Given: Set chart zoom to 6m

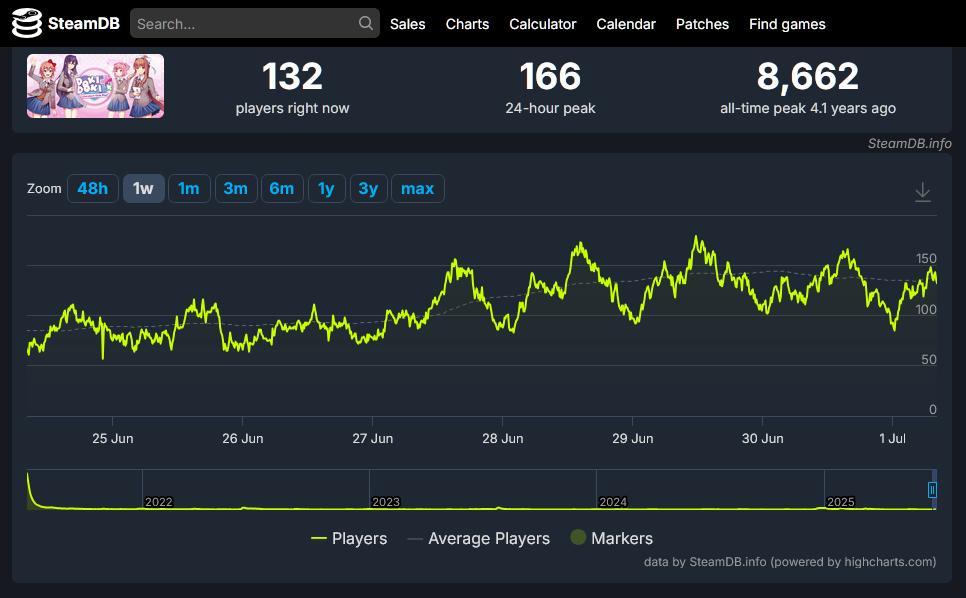Looking at the screenshot, I should [x=282, y=188].
